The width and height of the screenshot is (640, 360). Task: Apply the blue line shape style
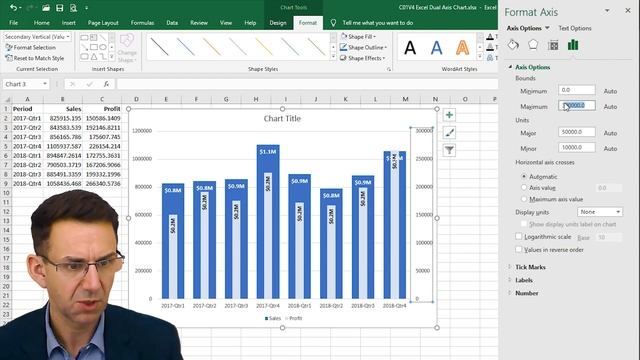tap(186, 47)
